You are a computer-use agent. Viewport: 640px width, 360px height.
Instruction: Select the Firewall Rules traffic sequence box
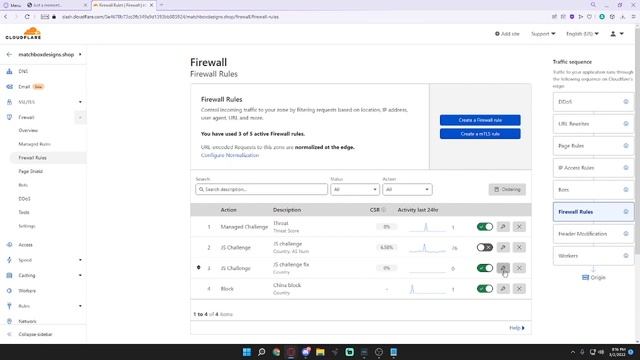coord(593,212)
